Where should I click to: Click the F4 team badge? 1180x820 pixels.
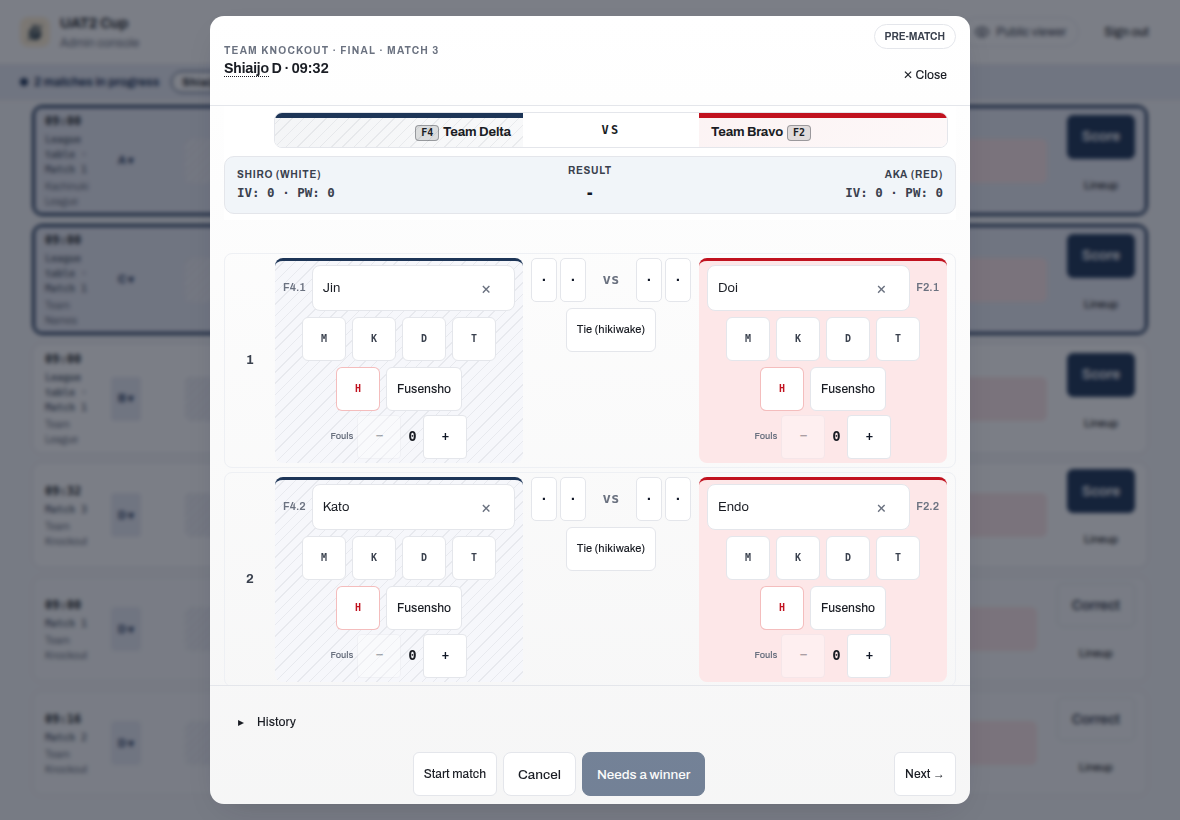pyautogui.click(x=427, y=132)
